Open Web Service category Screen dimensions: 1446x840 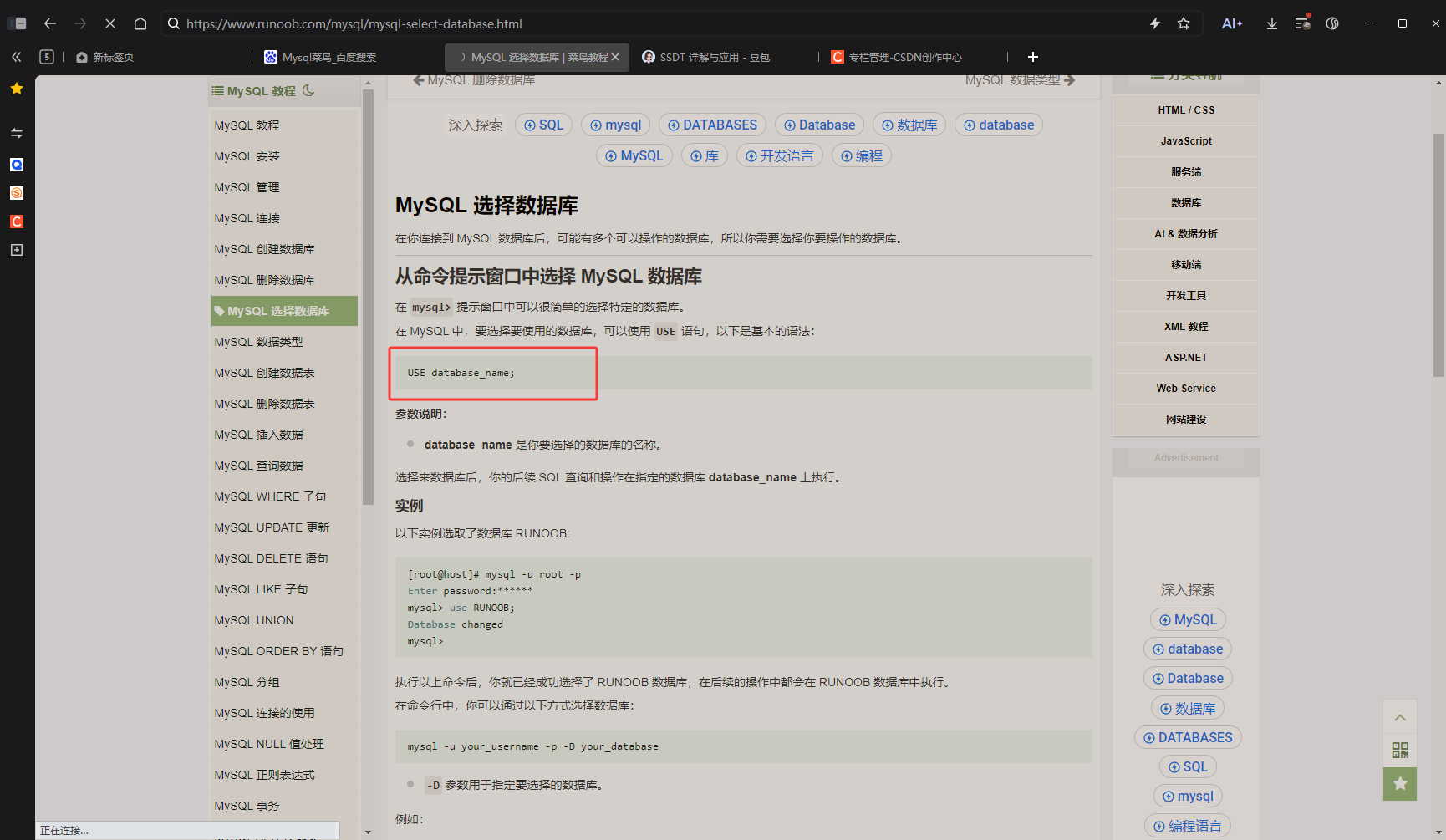(x=1186, y=389)
